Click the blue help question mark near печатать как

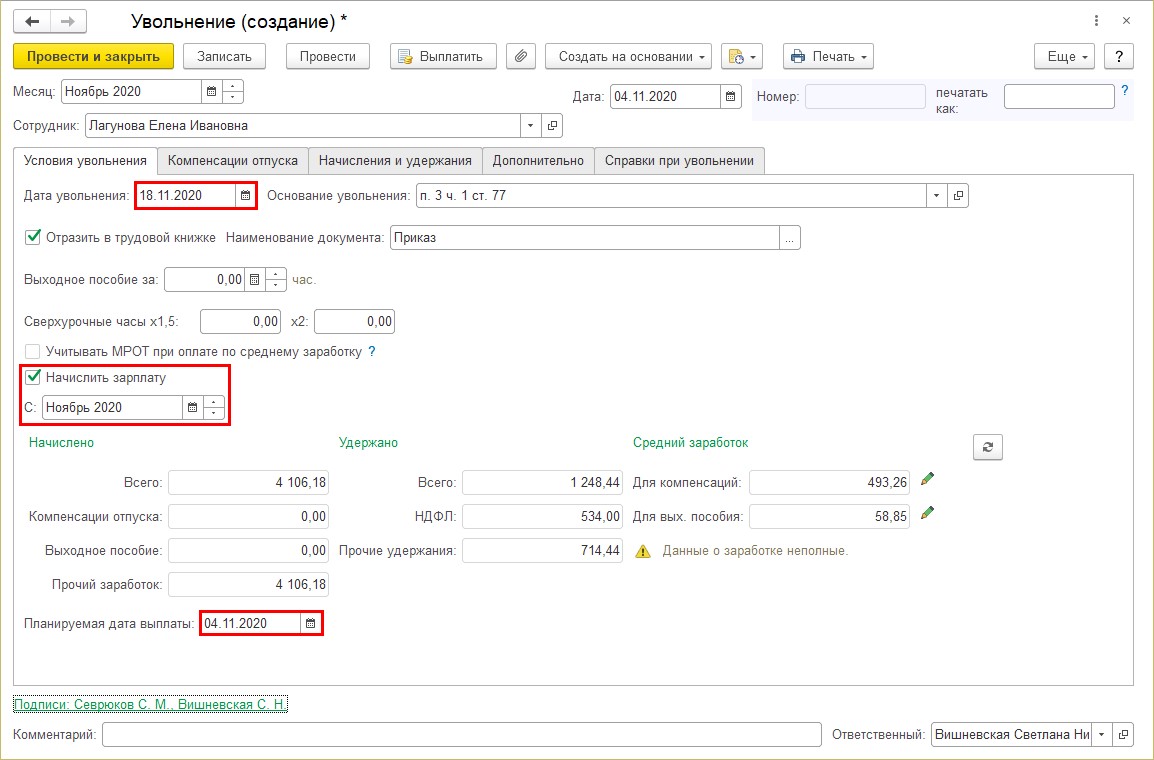point(1125,90)
